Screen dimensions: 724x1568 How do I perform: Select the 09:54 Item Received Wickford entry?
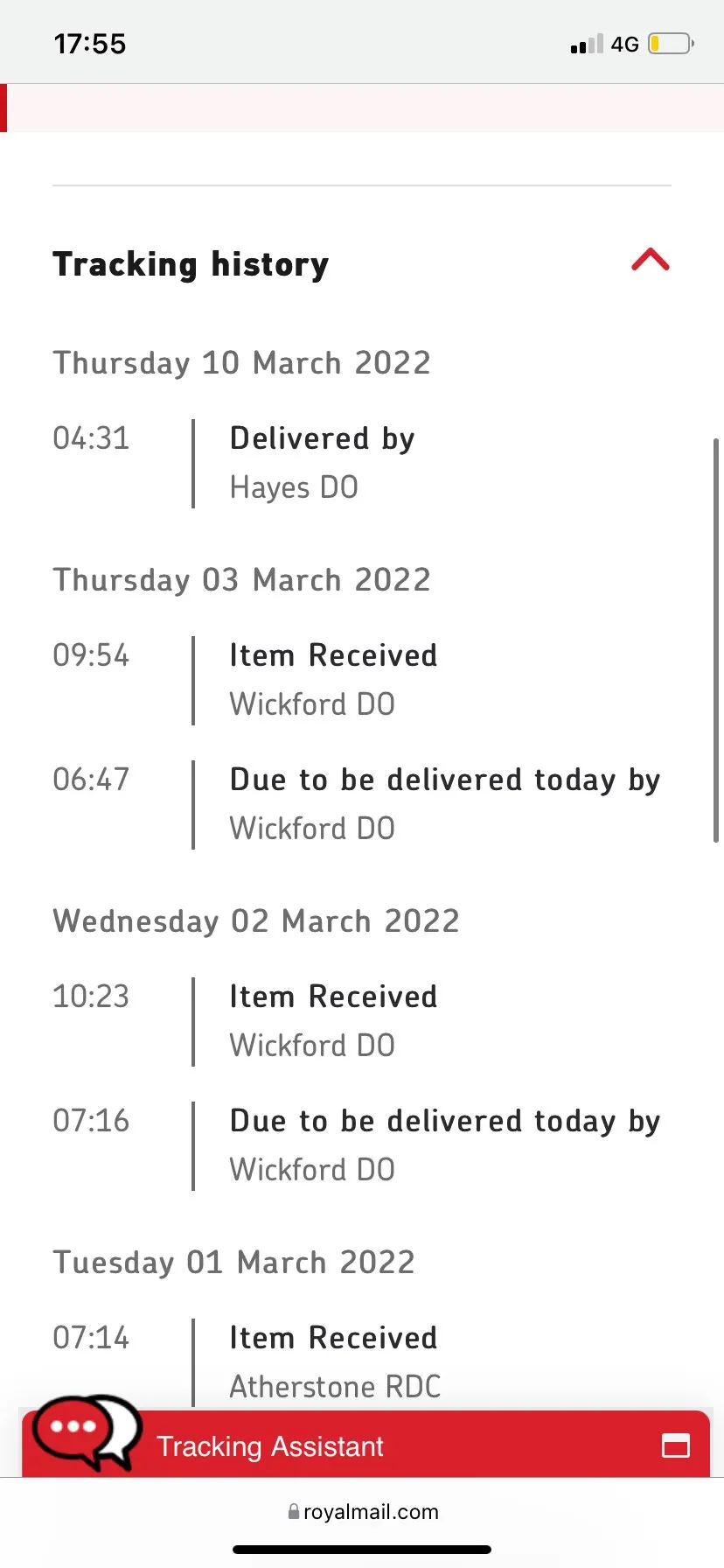(x=362, y=680)
